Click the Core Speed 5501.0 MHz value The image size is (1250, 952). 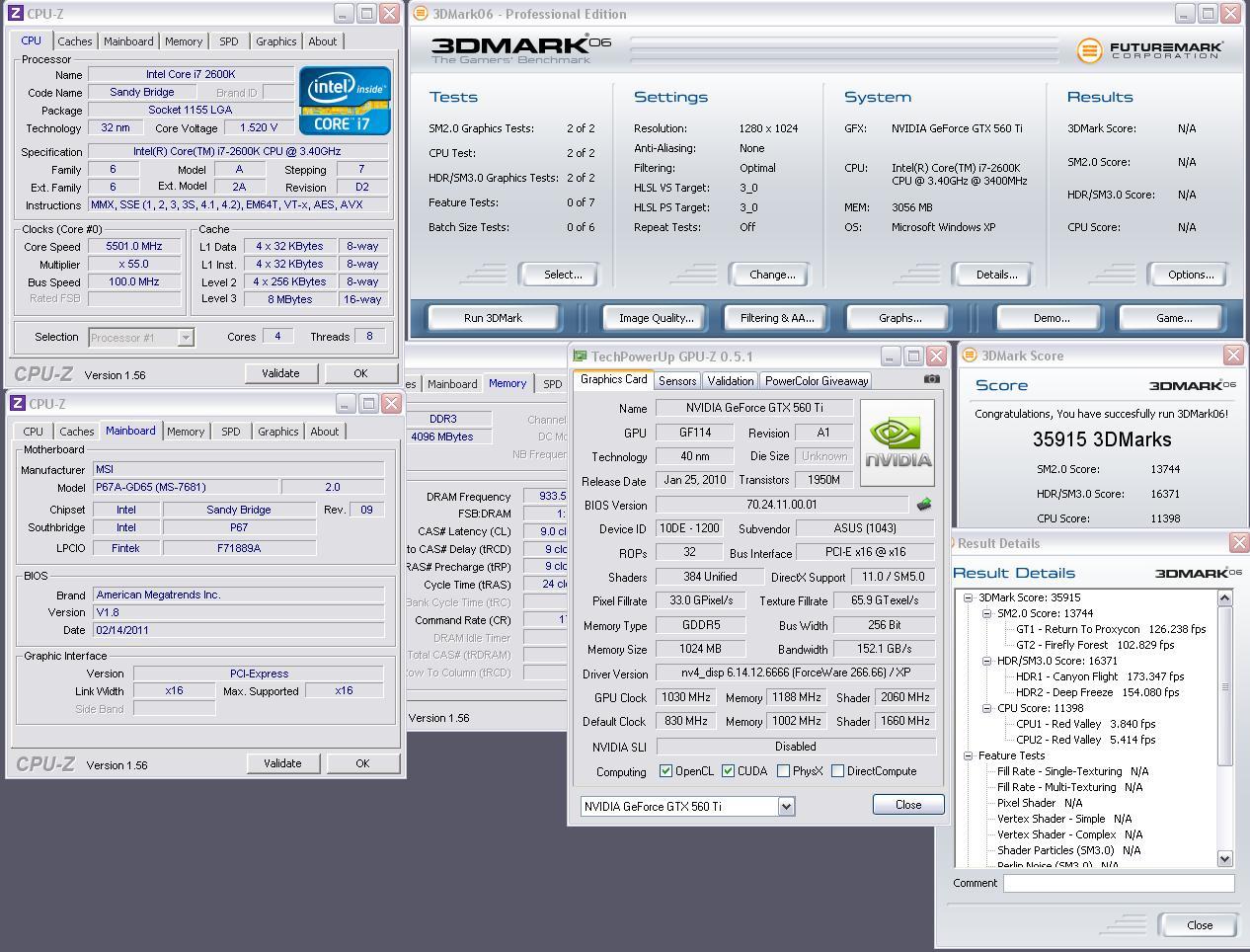click(132, 247)
